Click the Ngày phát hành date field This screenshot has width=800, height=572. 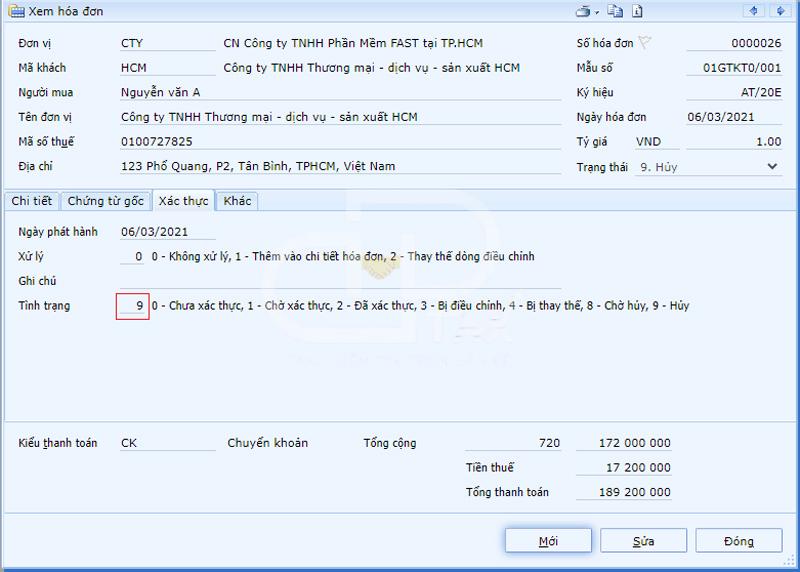(x=168, y=232)
